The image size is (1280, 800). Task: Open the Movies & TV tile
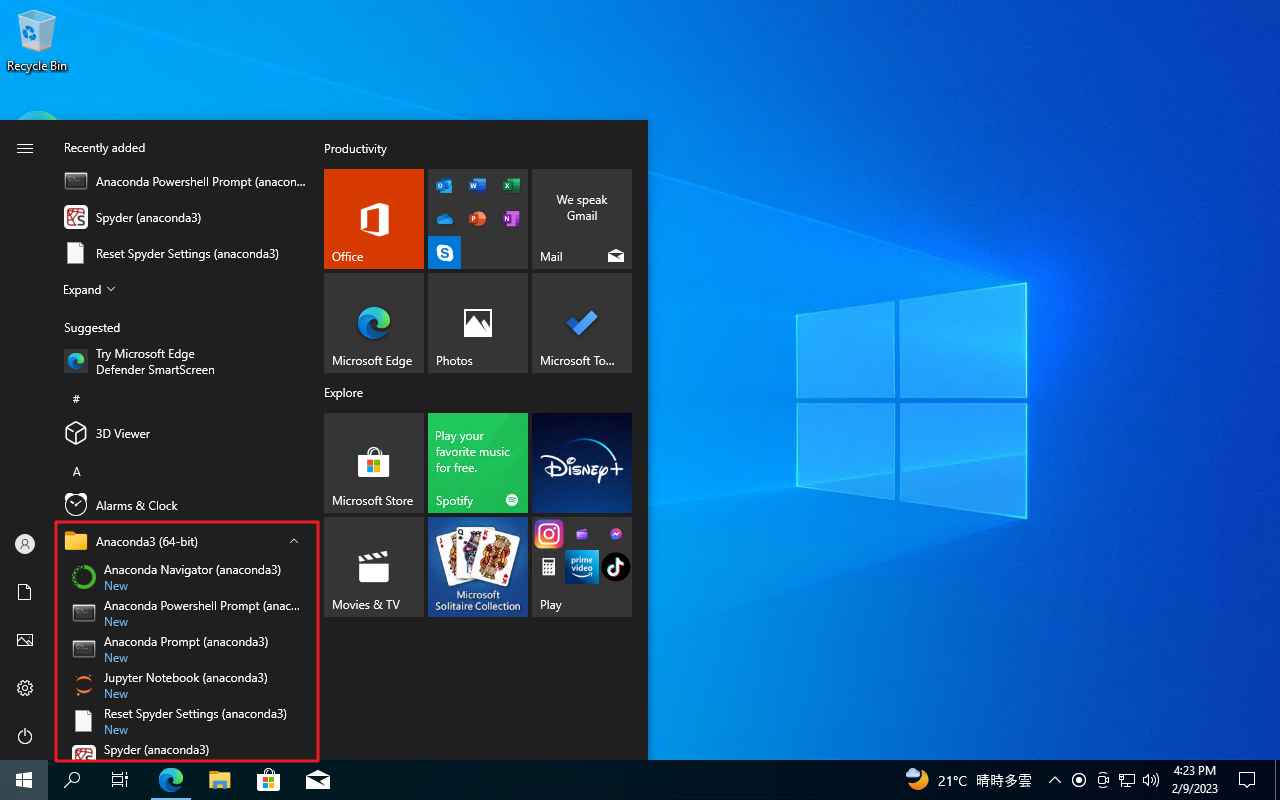374,567
